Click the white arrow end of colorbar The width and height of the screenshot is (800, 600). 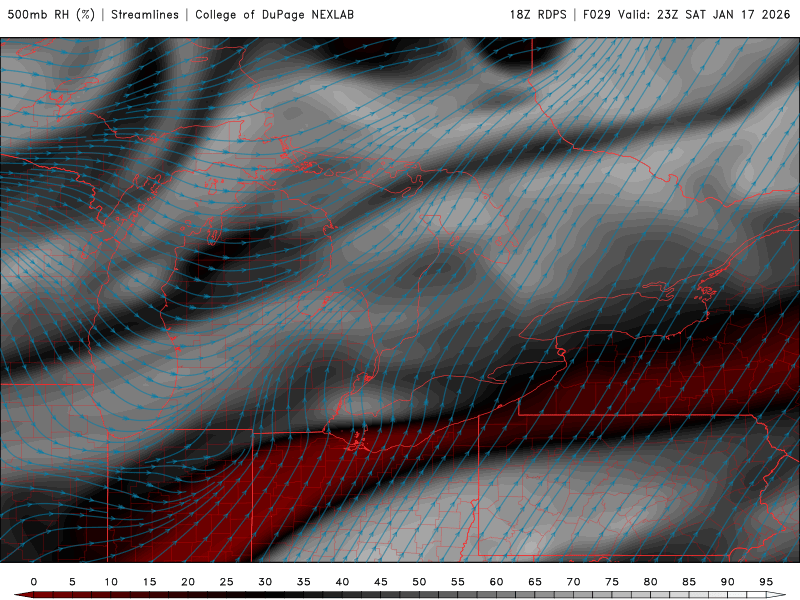(x=777, y=595)
